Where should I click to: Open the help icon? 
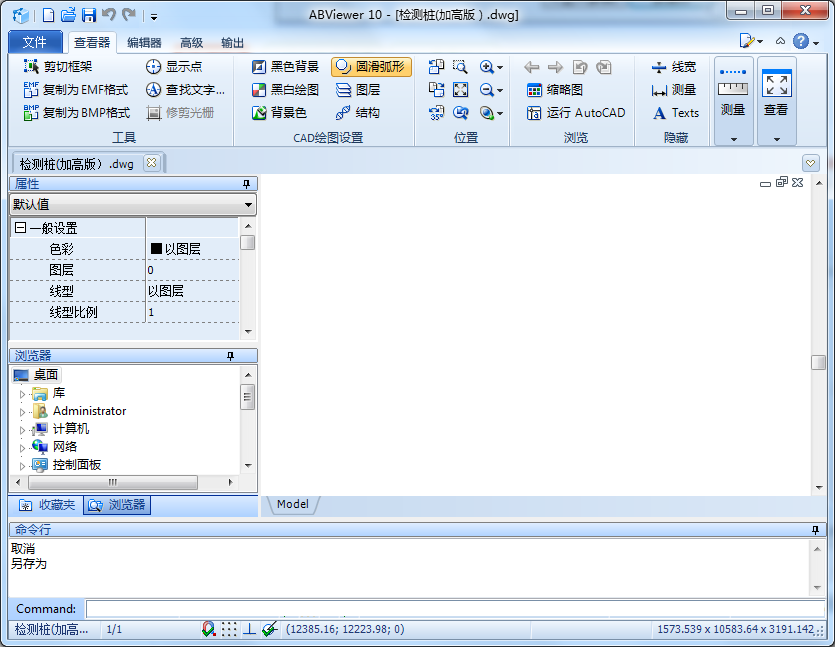coord(801,41)
